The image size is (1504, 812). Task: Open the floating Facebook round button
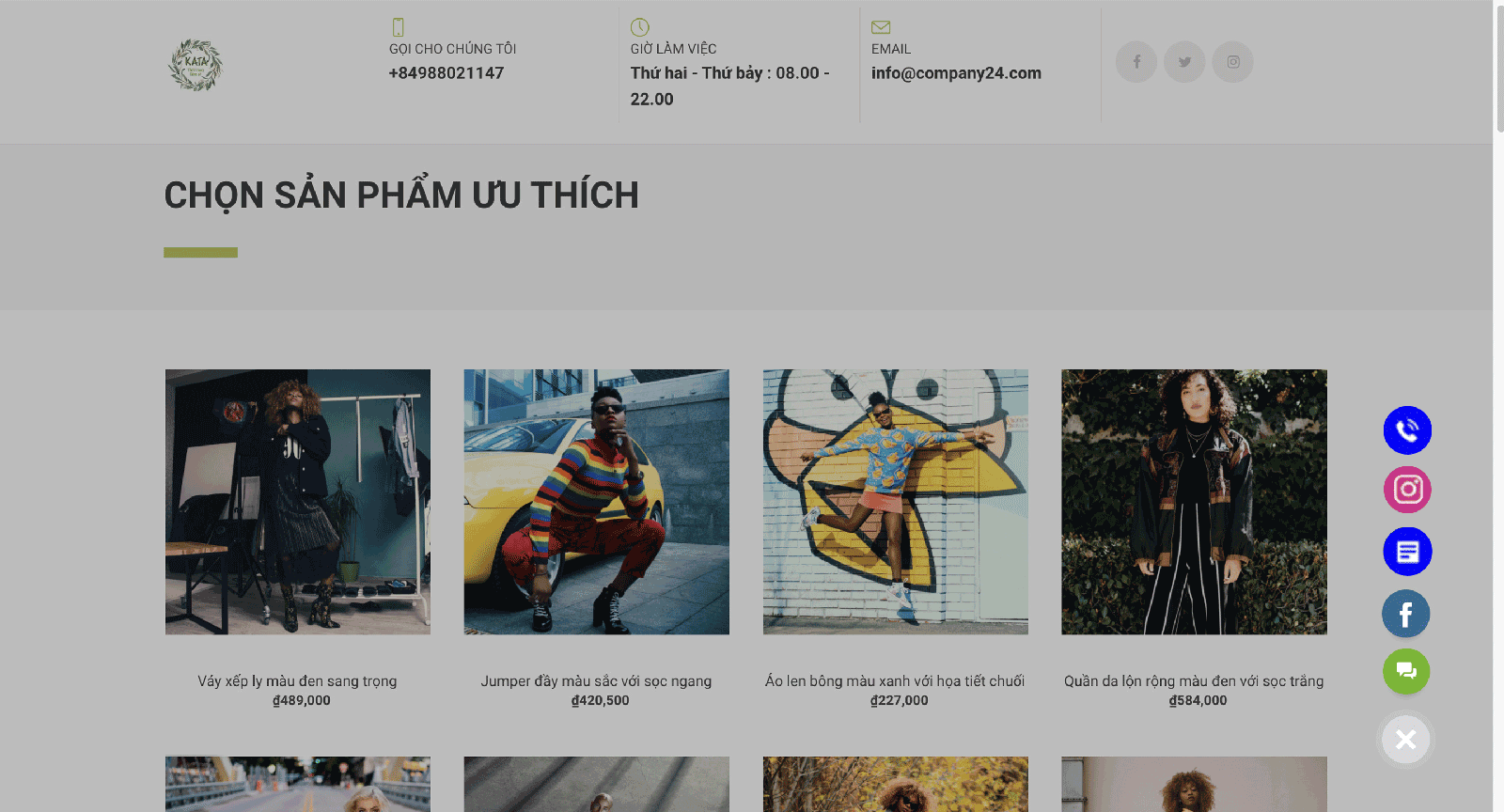pos(1406,614)
